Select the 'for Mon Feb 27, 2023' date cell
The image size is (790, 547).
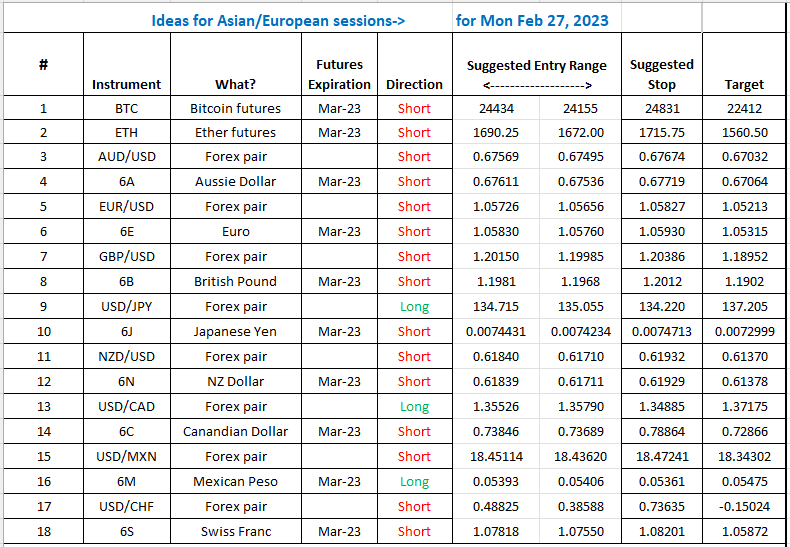[x=532, y=20]
